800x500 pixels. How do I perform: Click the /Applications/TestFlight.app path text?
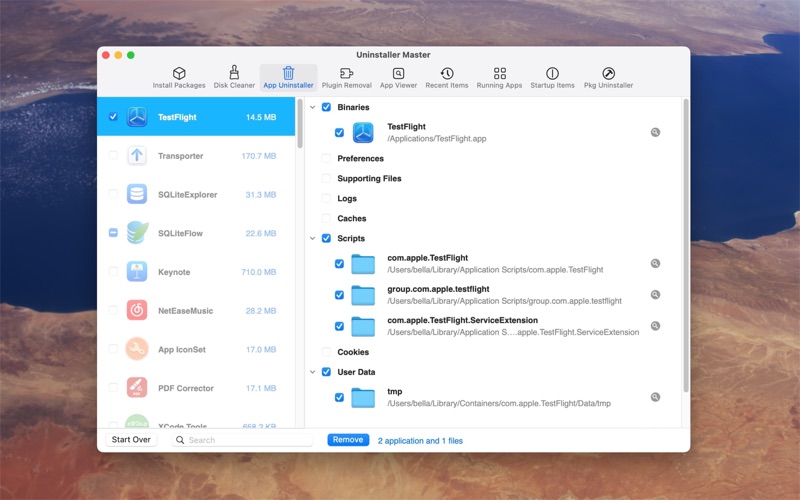pos(437,139)
